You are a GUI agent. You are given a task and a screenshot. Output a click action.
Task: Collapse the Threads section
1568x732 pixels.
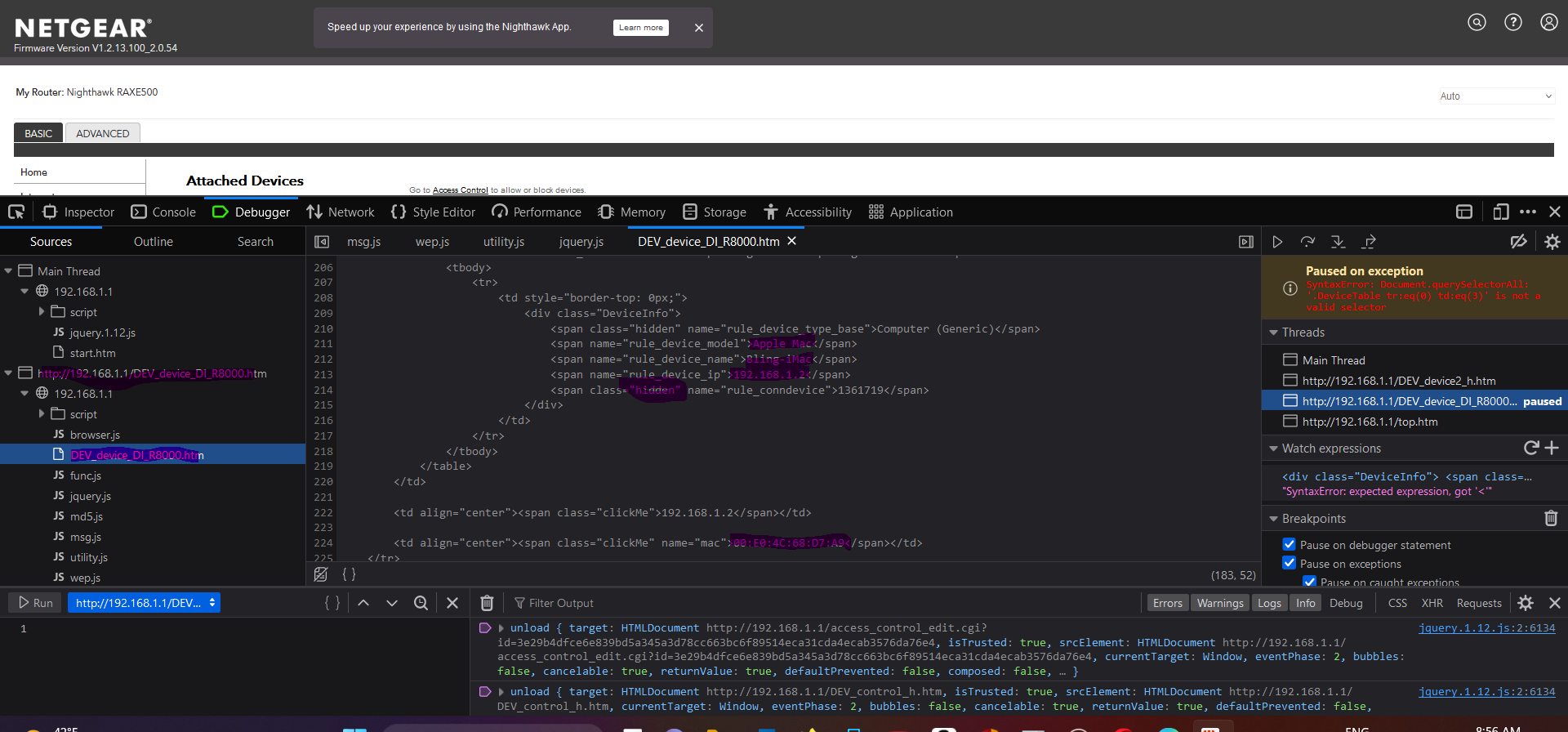1272,333
